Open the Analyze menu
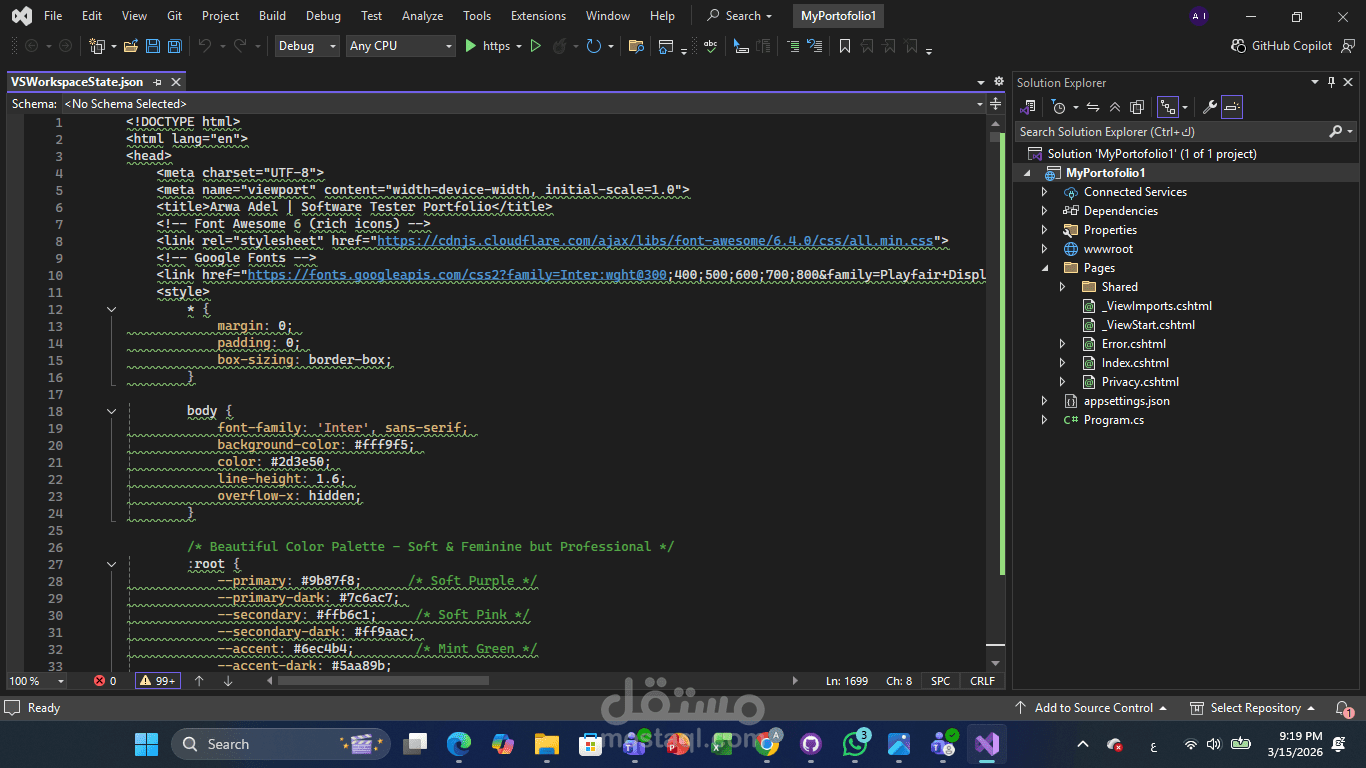The width and height of the screenshot is (1366, 768). 422,16
